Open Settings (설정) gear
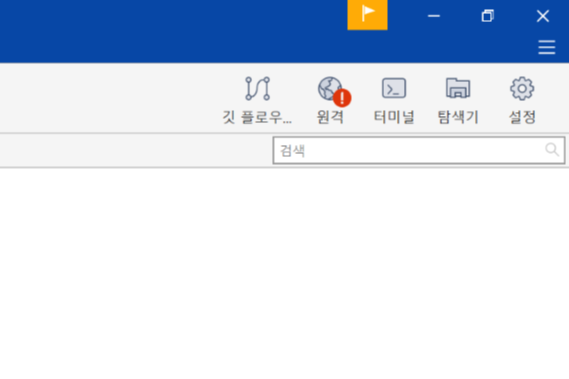Viewport: 569px width, 379px height. (522, 100)
